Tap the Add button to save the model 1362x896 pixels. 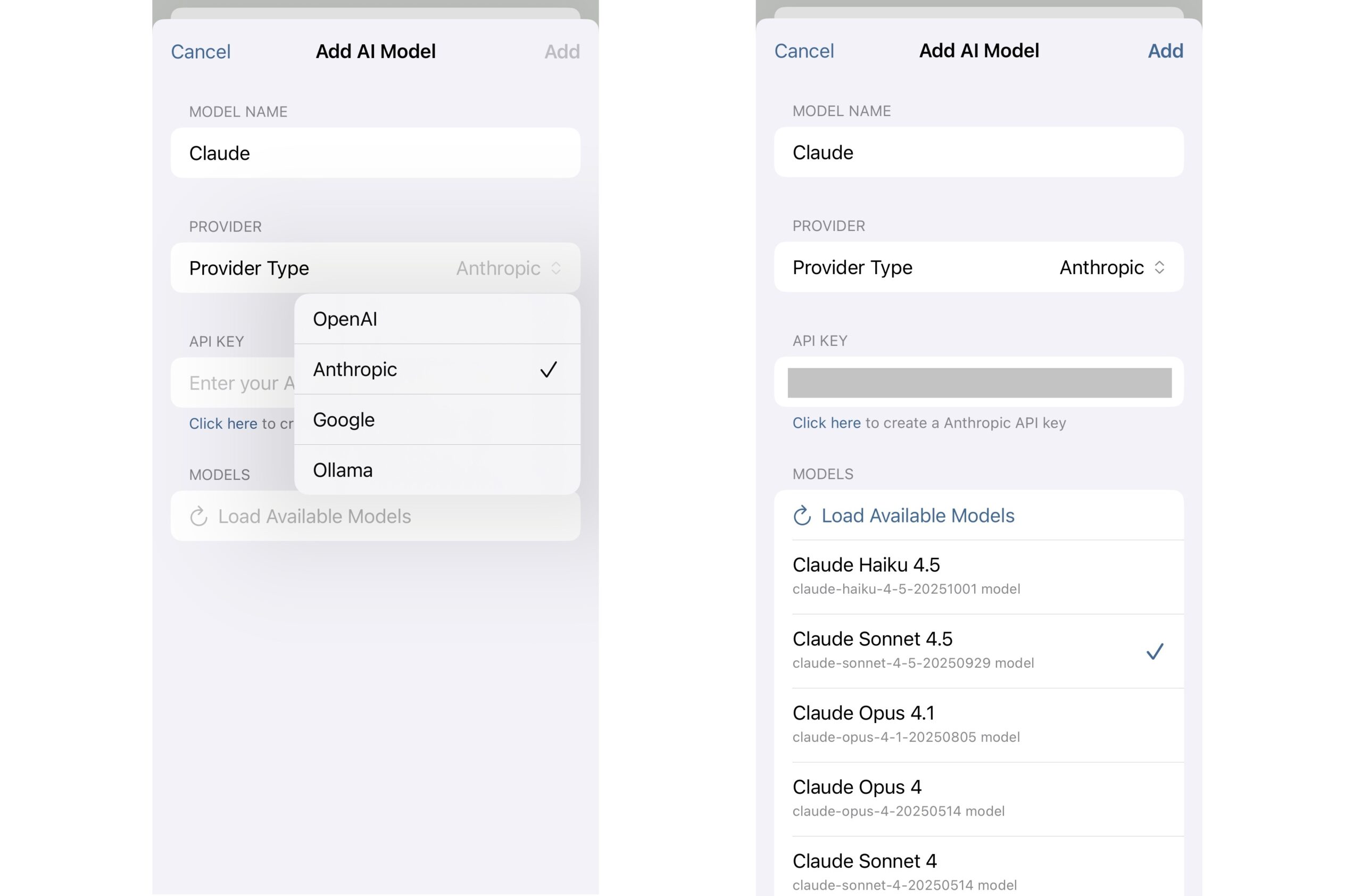[x=1165, y=51]
